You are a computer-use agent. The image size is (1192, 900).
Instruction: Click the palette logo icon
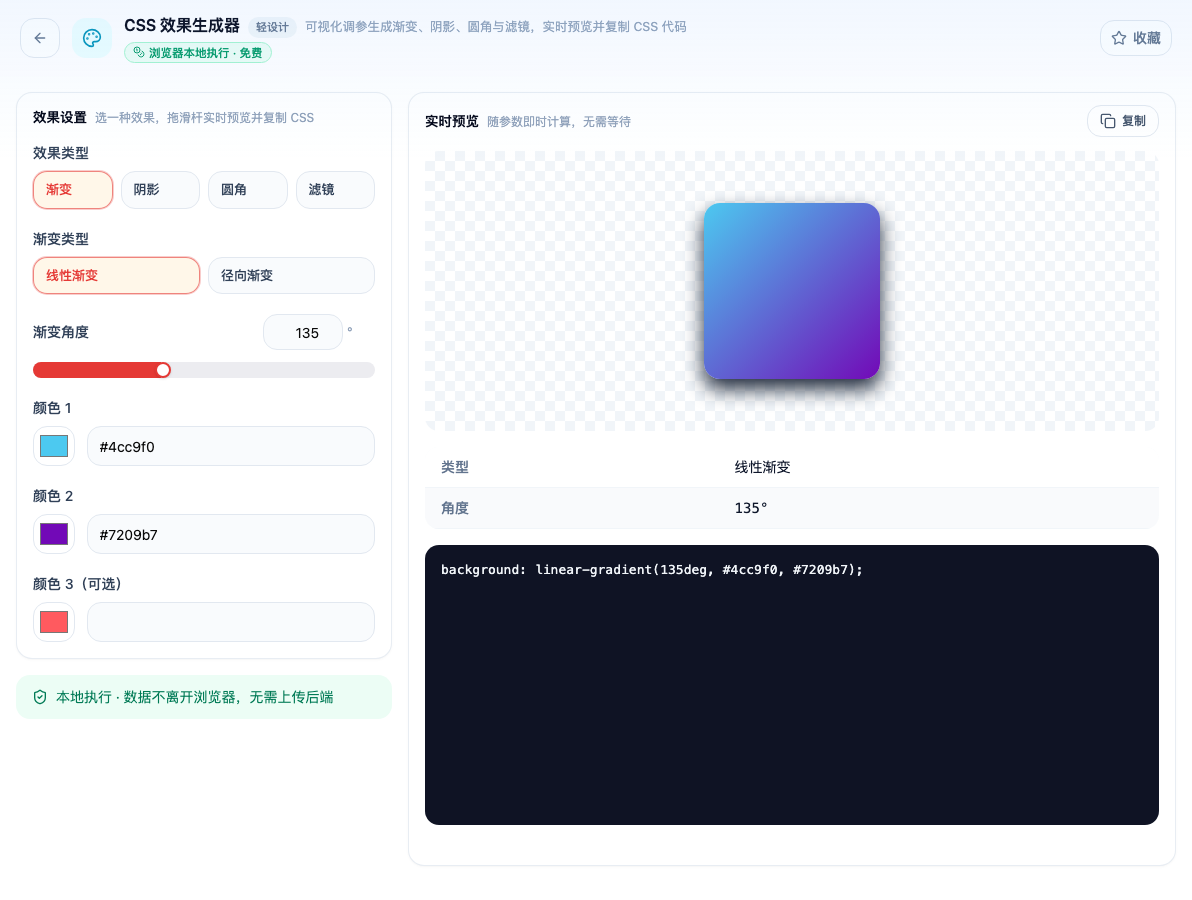coord(92,38)
